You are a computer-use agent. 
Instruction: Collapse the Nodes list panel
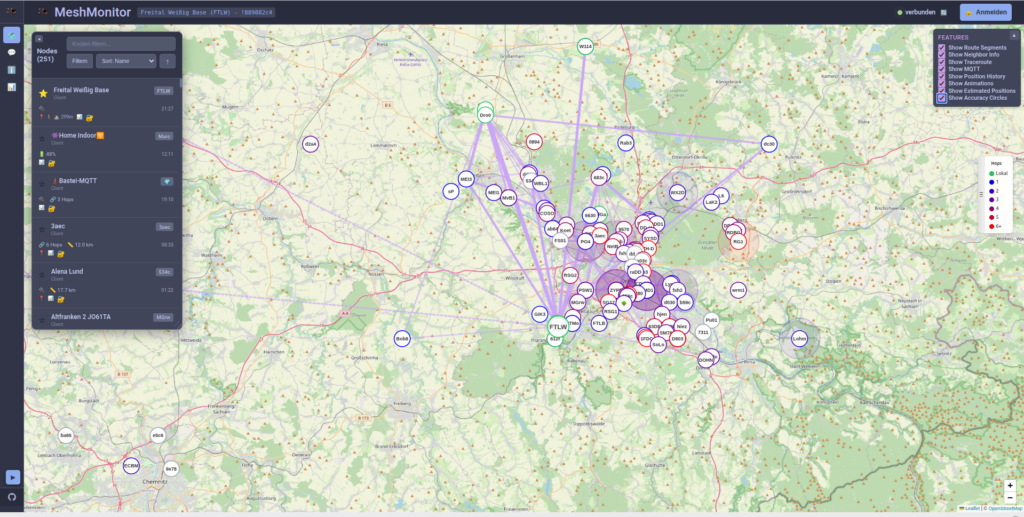coord(39,39)
